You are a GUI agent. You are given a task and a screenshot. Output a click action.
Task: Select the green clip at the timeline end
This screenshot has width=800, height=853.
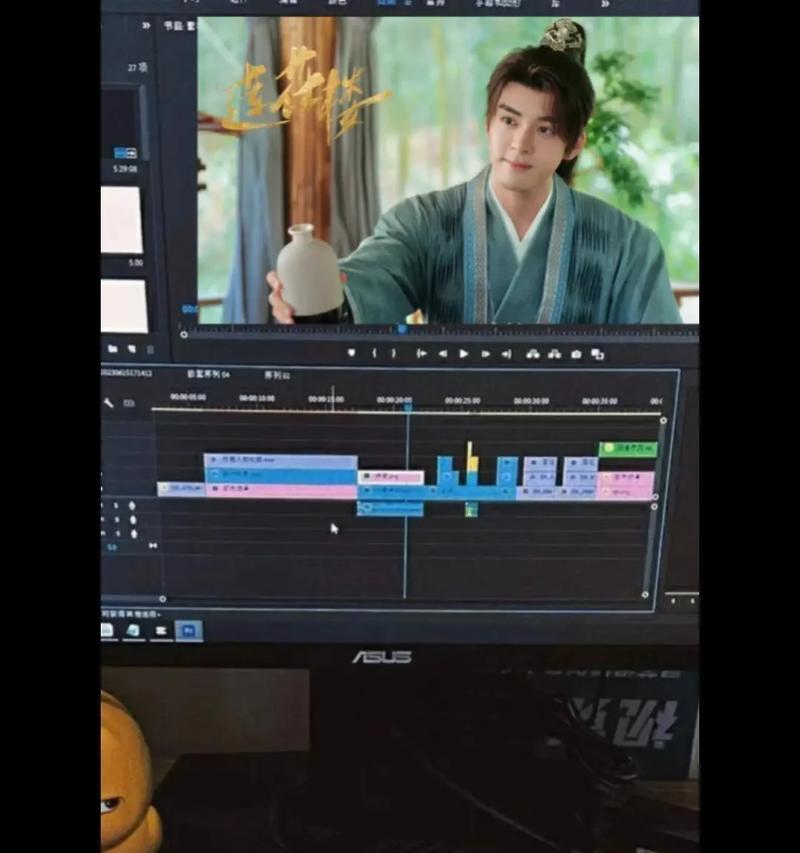[x=628, y=449]
